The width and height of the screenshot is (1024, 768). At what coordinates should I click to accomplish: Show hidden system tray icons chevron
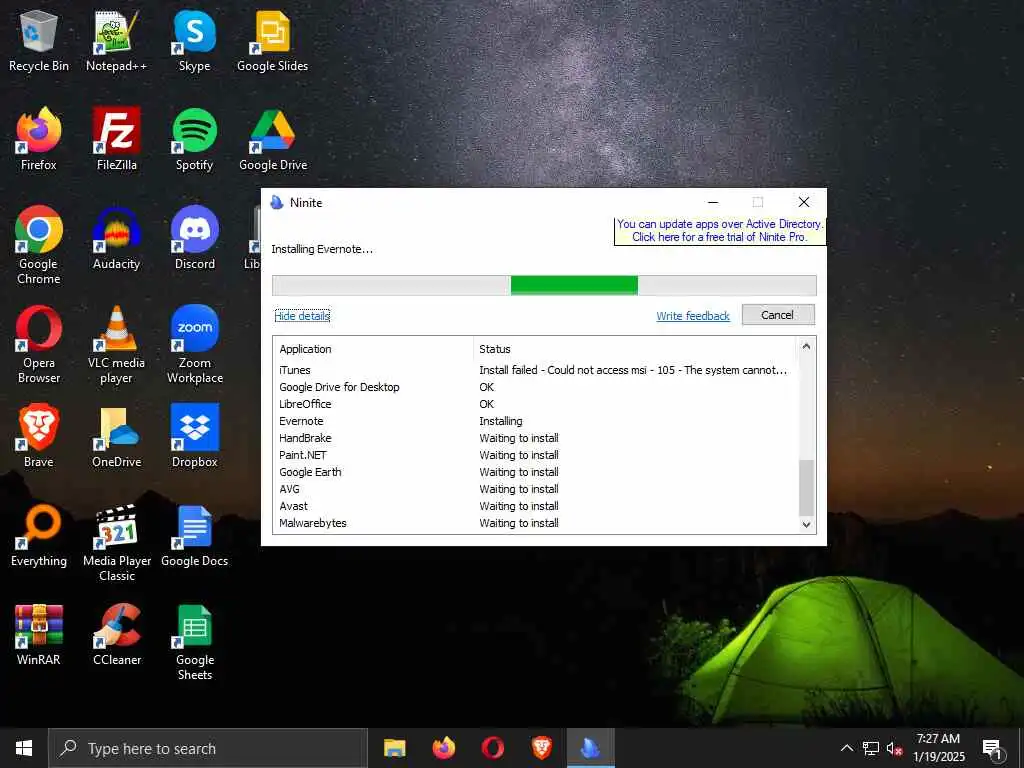tap(846, 748)
